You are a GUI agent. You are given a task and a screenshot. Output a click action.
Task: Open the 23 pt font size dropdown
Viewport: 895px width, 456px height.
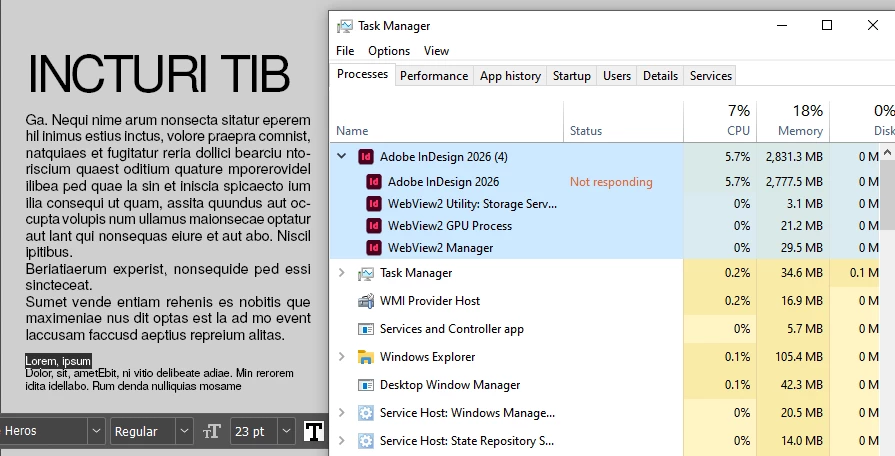286,431
